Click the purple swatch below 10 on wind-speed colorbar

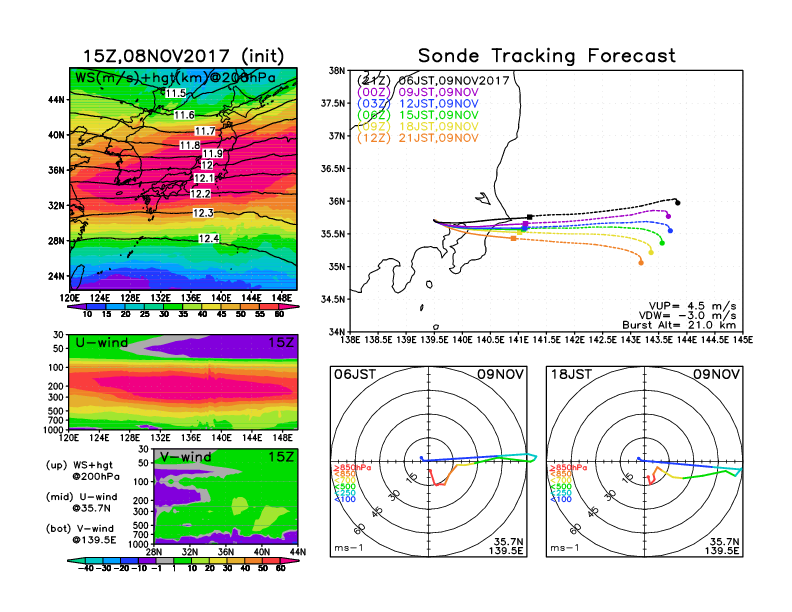[x=76, y=306]
